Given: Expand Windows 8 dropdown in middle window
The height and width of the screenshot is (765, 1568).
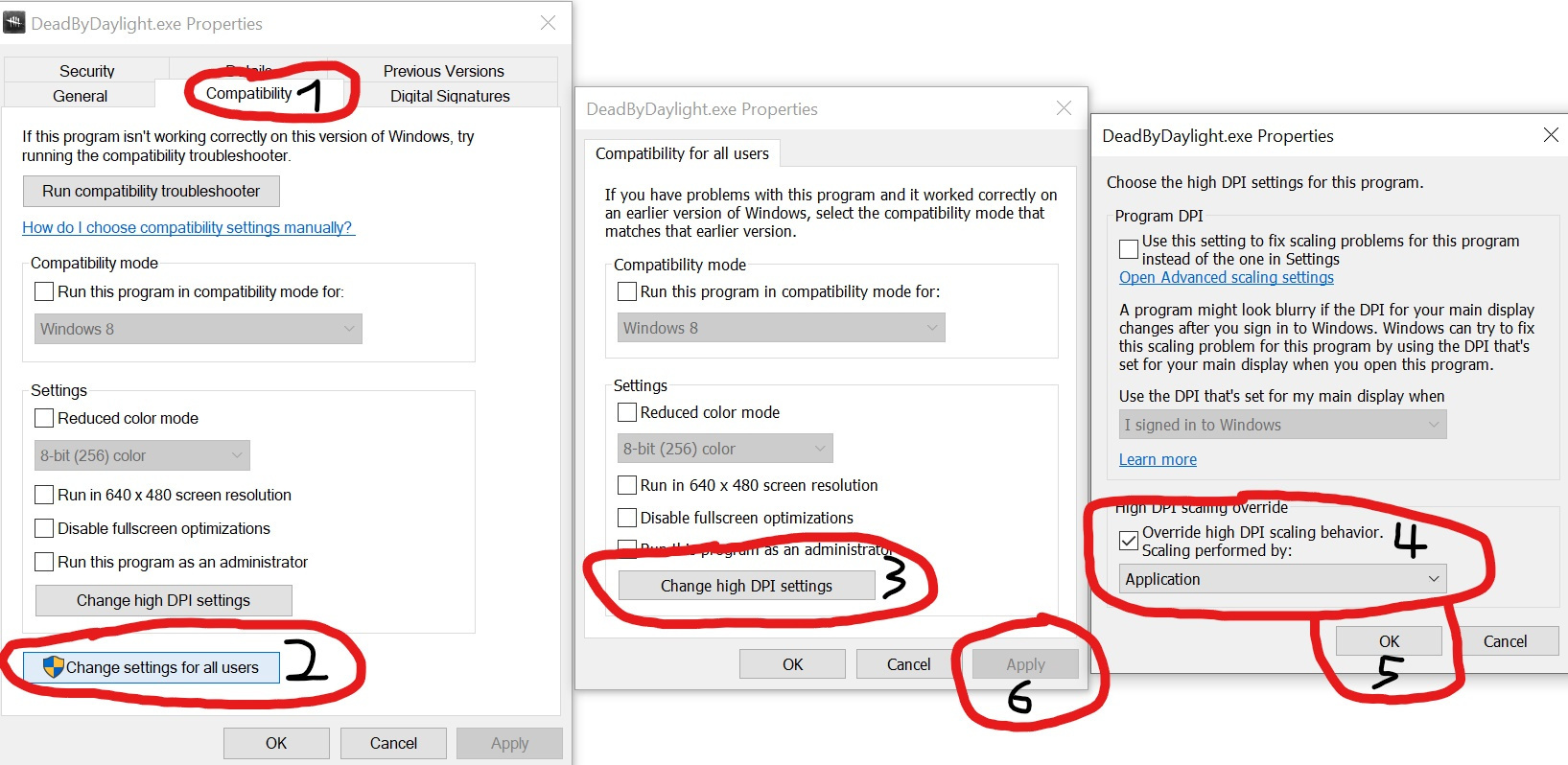Looking at the screenshot, I should [782, 328].
